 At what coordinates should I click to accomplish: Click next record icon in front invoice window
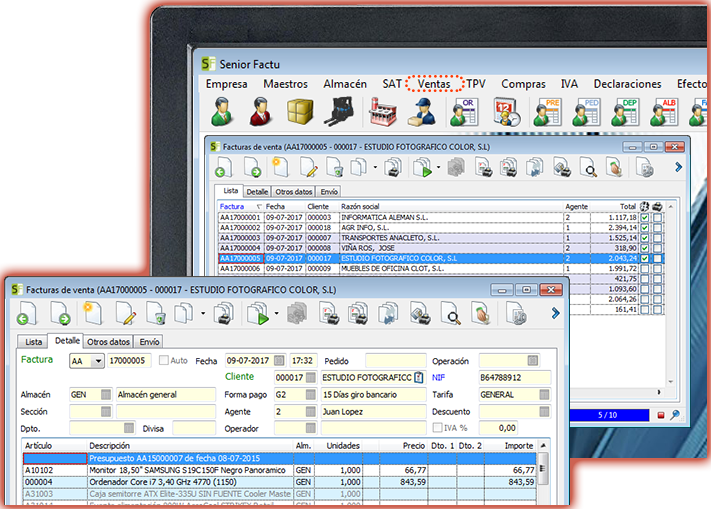[x=60, y=314]
